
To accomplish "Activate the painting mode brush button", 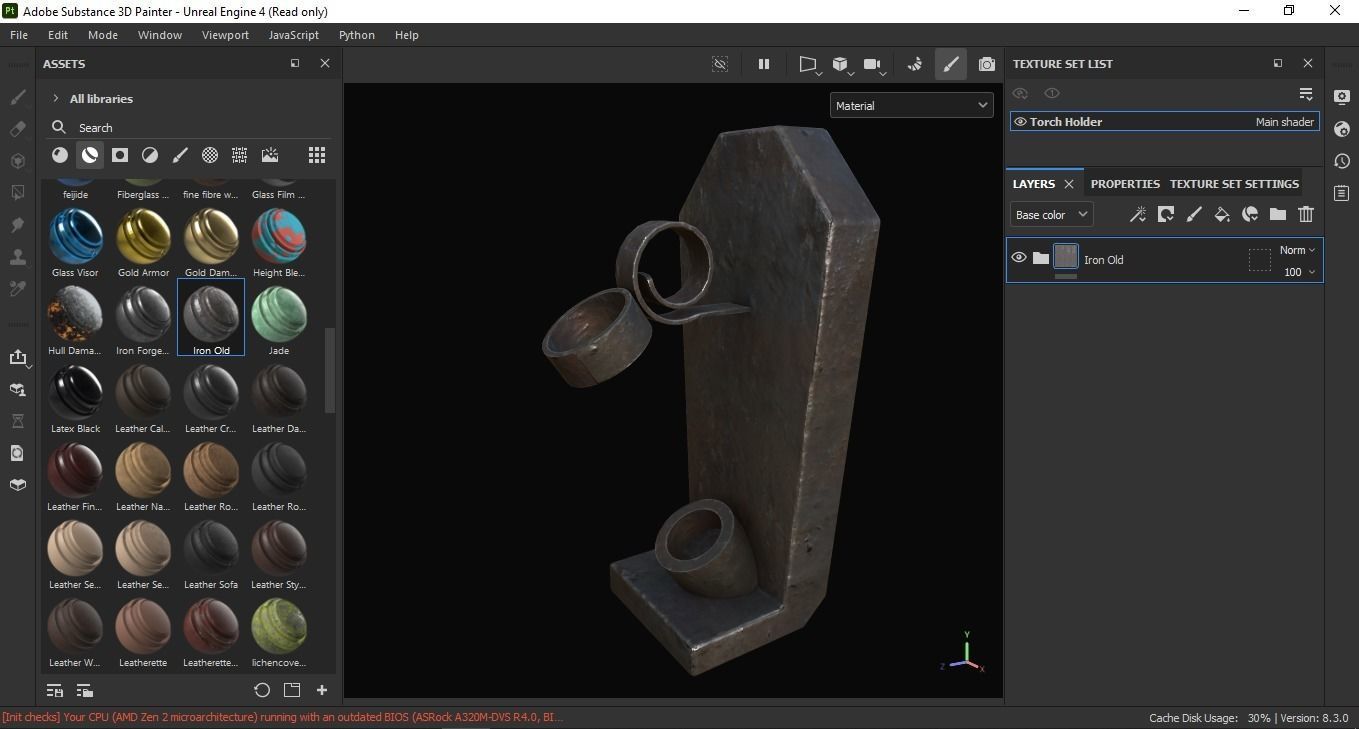I will coord(951,64).
